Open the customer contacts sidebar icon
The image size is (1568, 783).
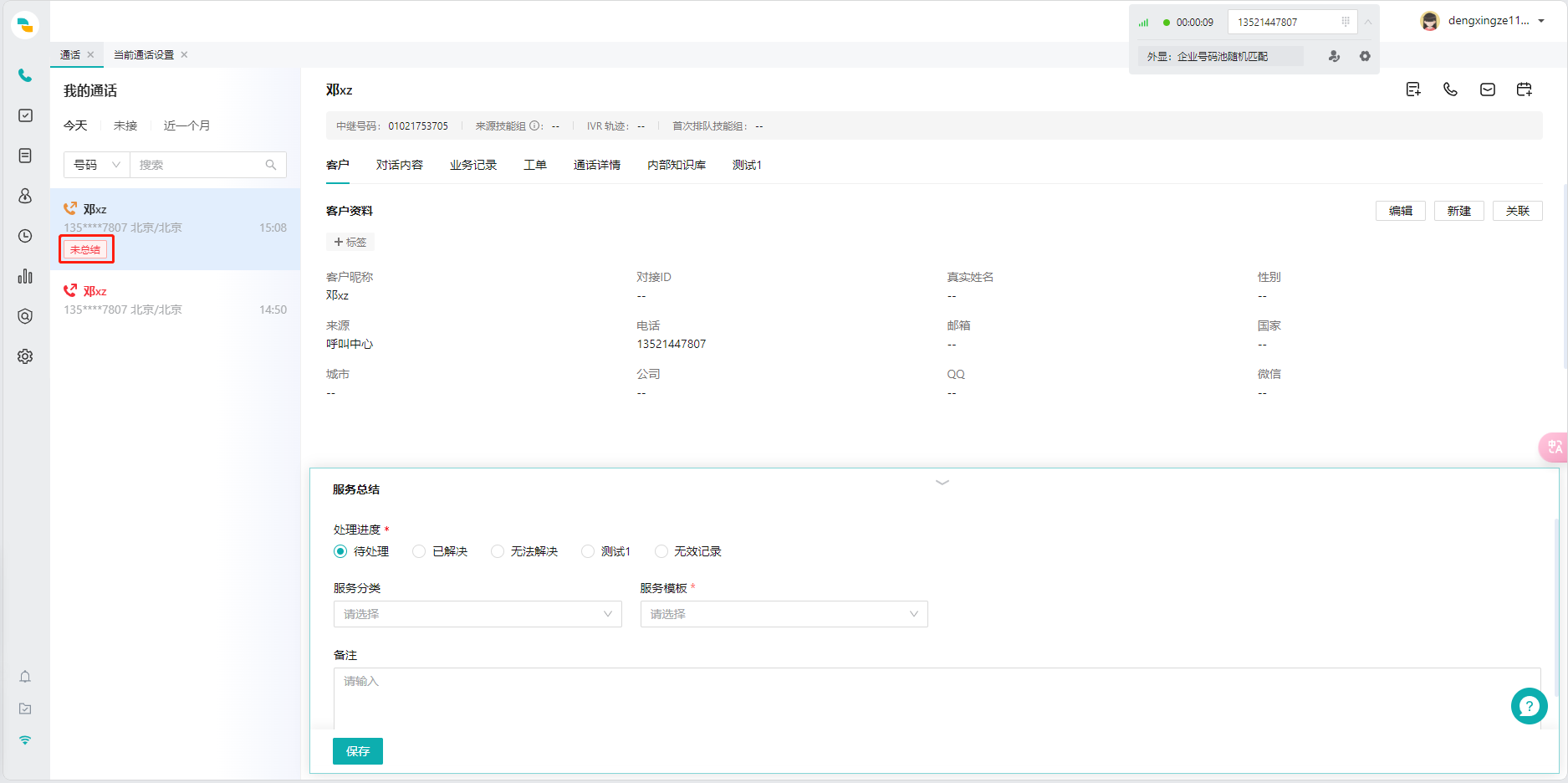(25, 196)
